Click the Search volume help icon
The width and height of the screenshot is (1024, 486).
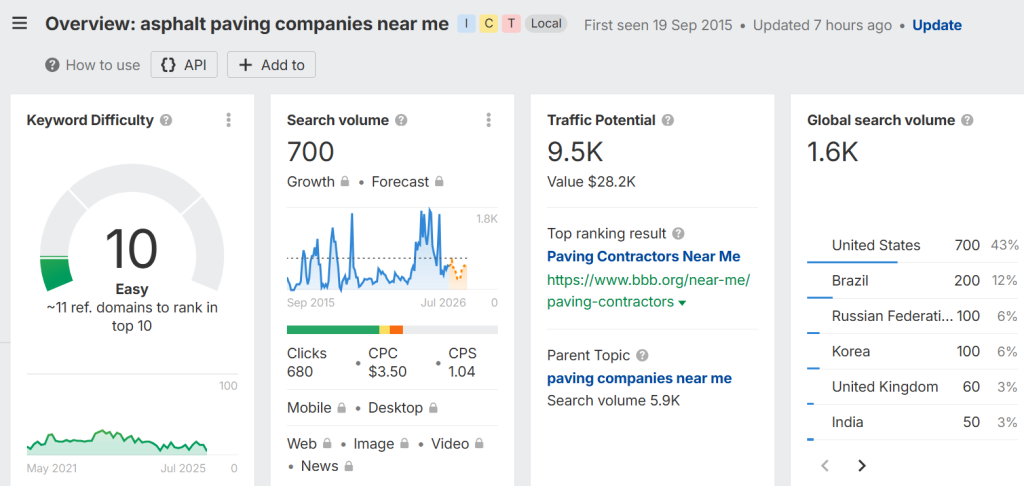pos(401,120)
